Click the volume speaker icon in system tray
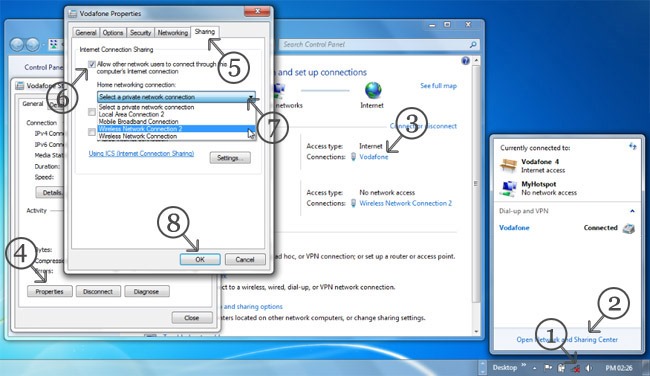This screenshot has width=650, height=376. (x=589, y=368)
